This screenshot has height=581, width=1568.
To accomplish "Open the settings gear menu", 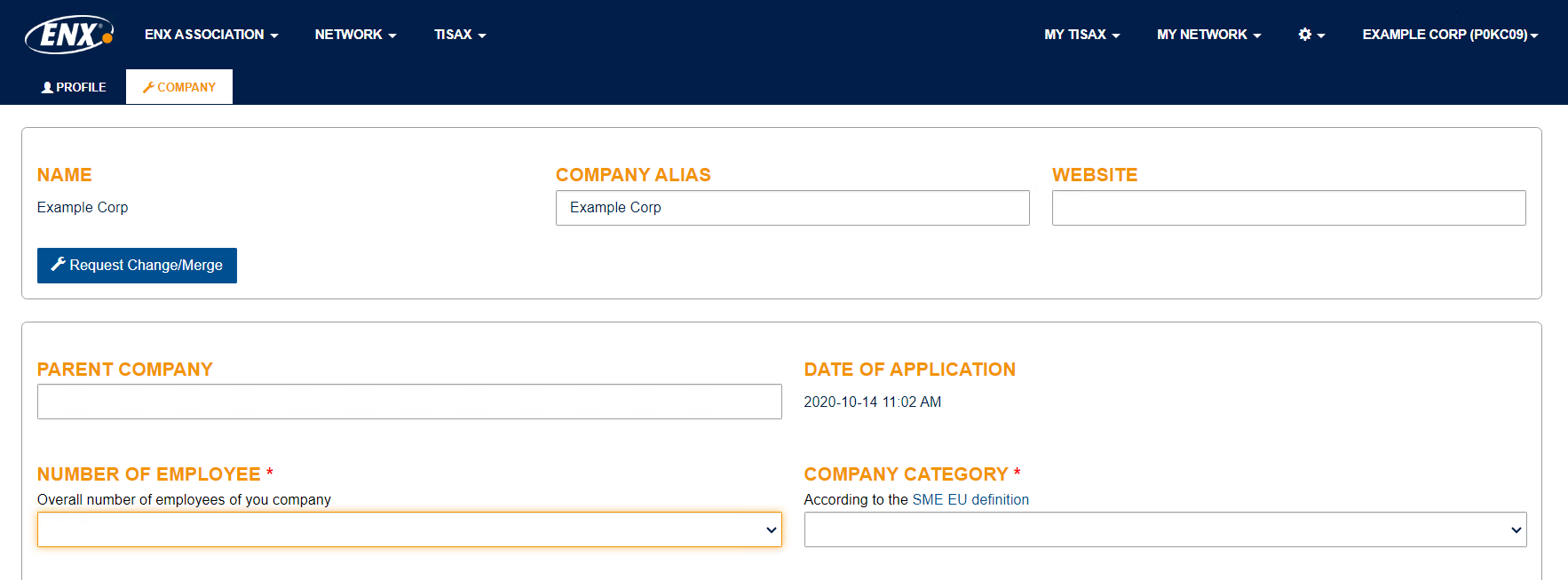I will point(1311,35).
